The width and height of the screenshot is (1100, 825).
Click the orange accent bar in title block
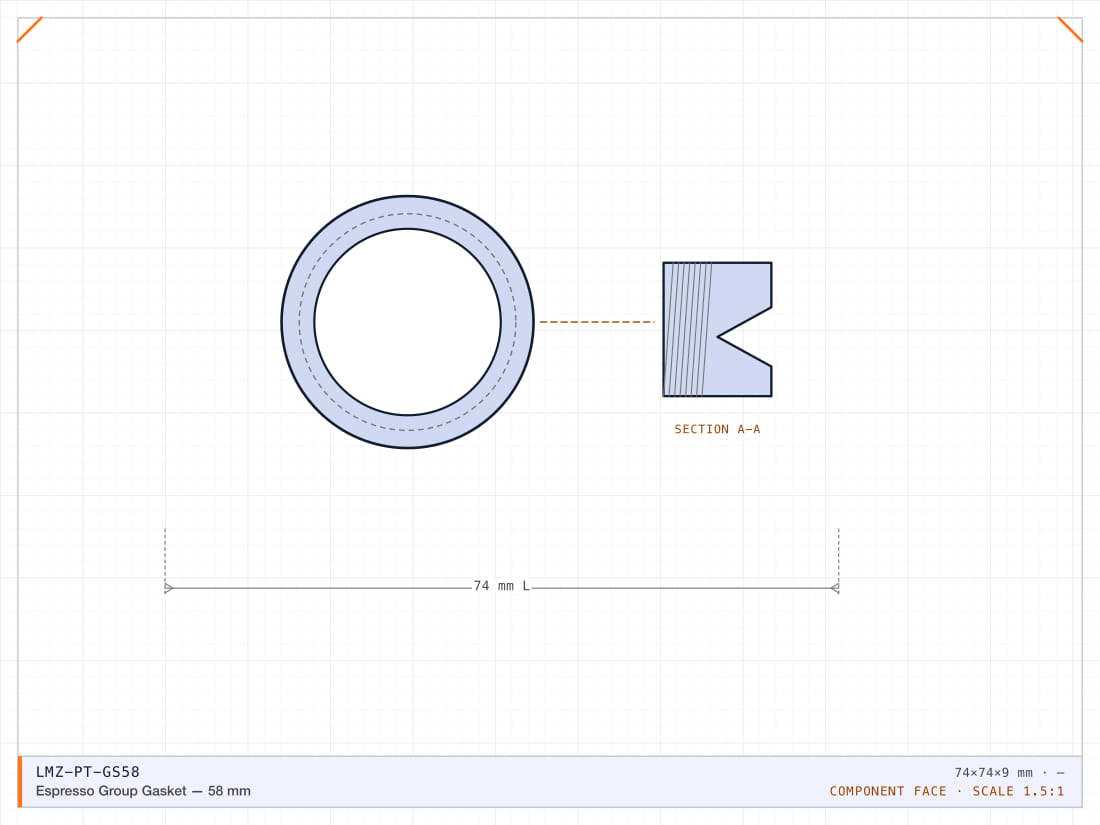coord(20,782)
